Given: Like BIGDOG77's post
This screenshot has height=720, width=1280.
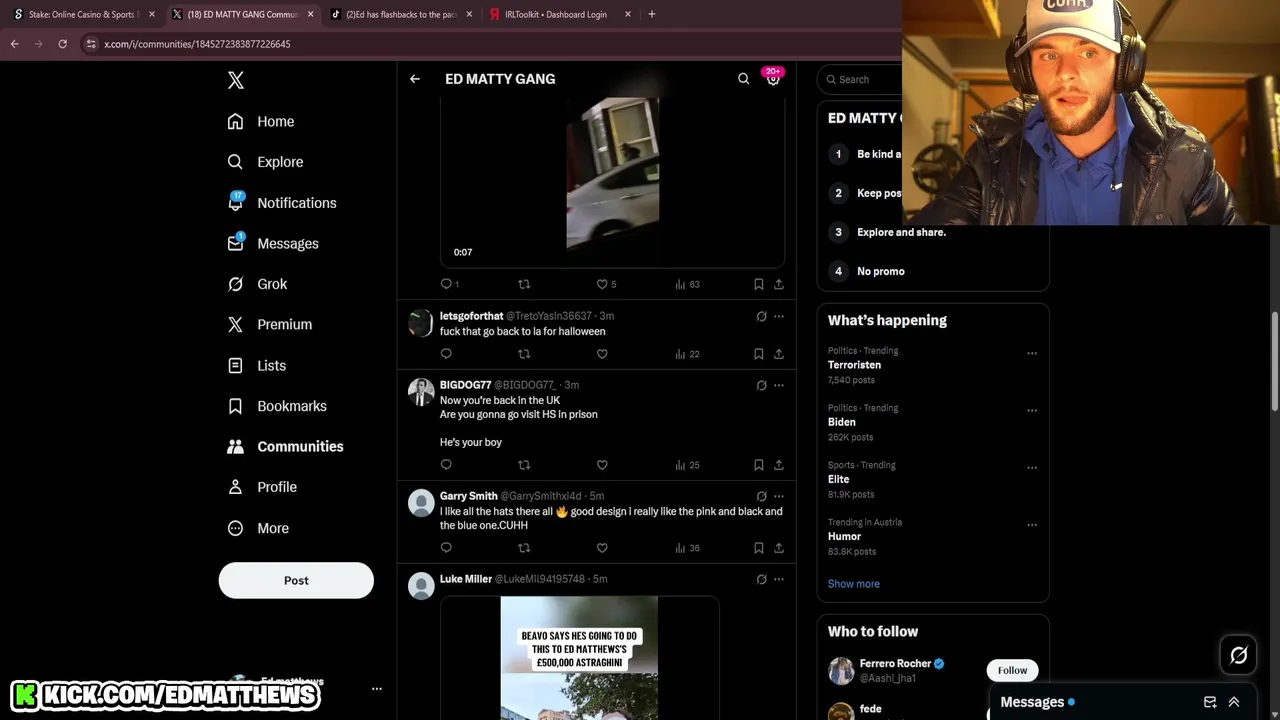Looking at the screenshot, I should (x=602, y=465).
